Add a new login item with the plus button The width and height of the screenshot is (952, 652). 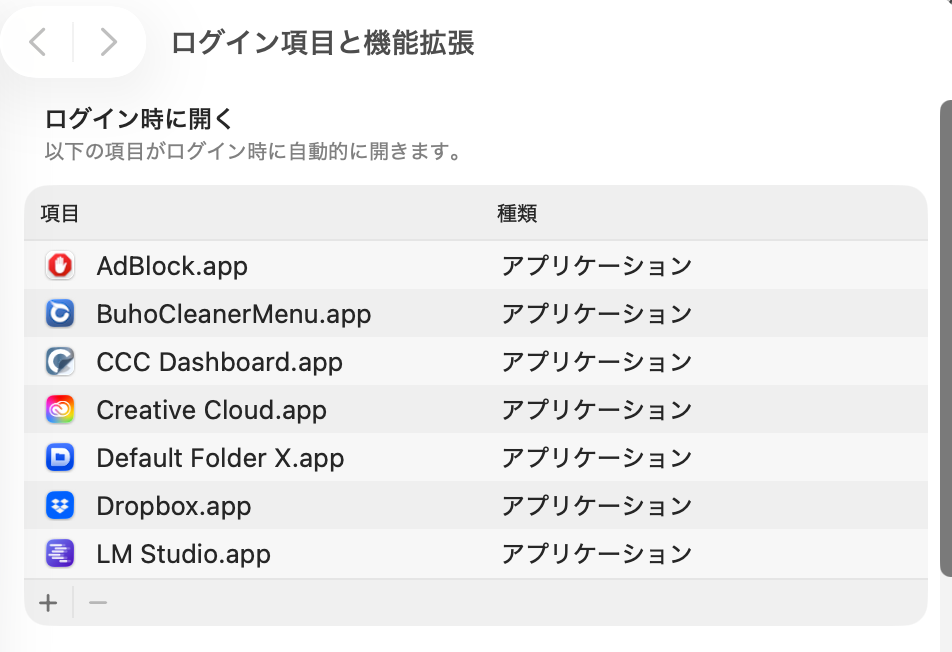coord(47,602)
